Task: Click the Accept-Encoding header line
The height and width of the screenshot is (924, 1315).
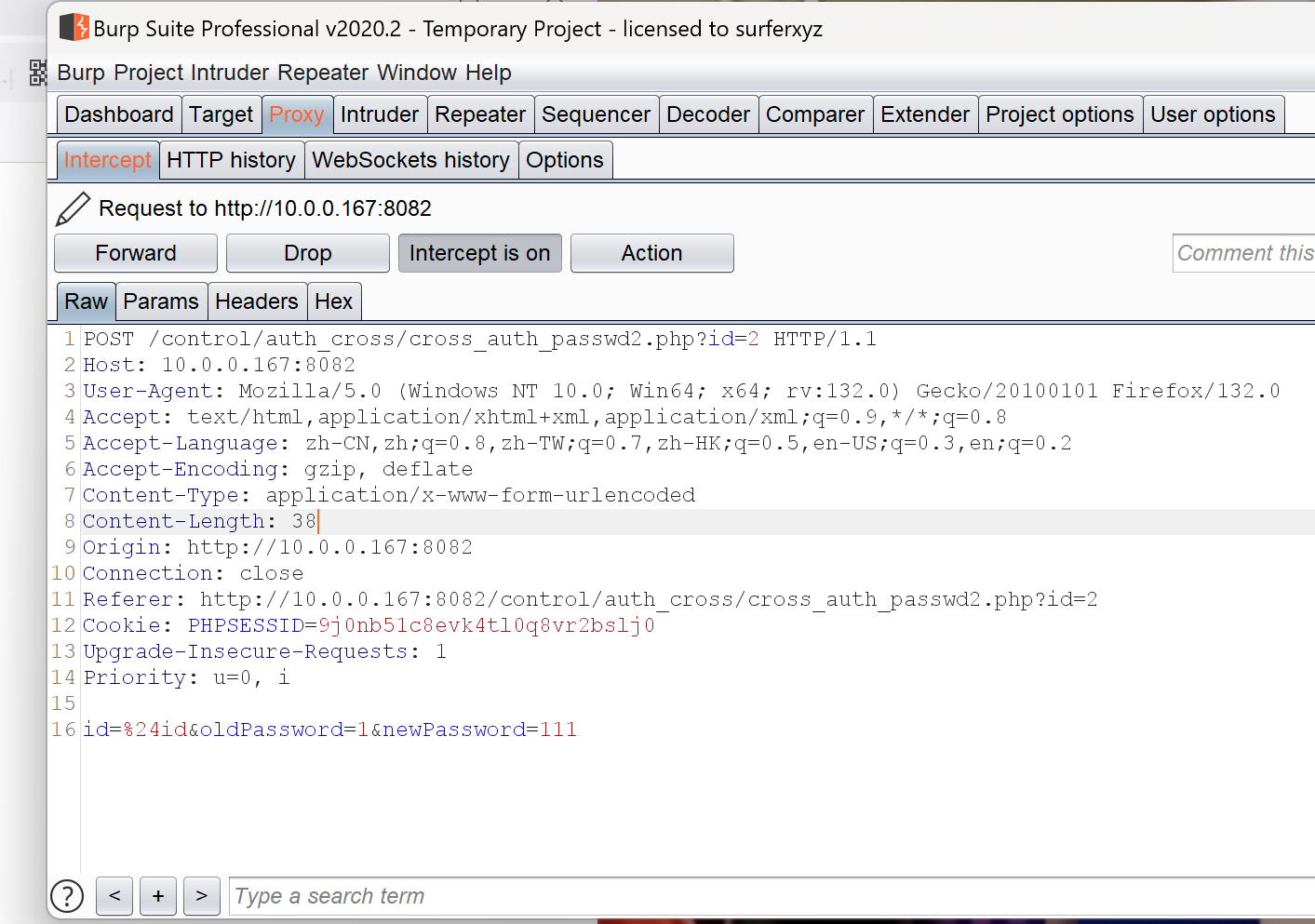Action: [x=278, y=469]
